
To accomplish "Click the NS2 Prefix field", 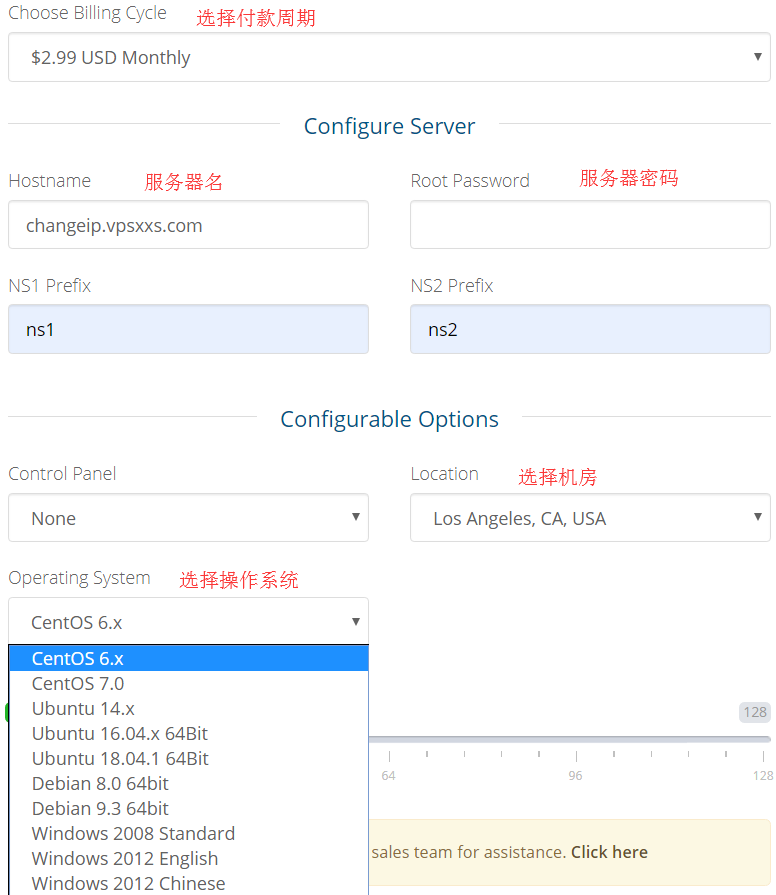I will point(590,329).
